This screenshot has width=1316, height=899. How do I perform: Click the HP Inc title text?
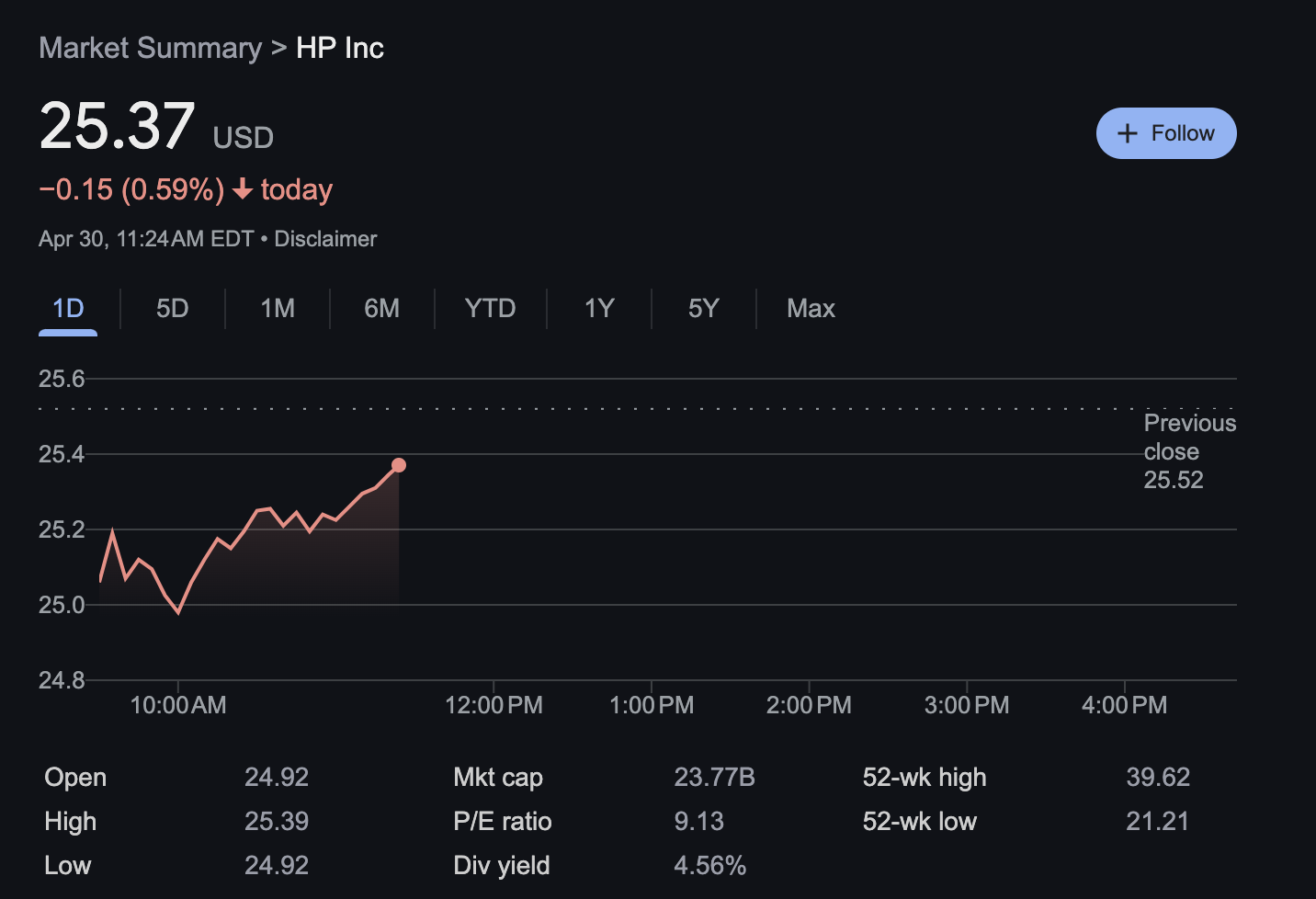click(340, 48)
